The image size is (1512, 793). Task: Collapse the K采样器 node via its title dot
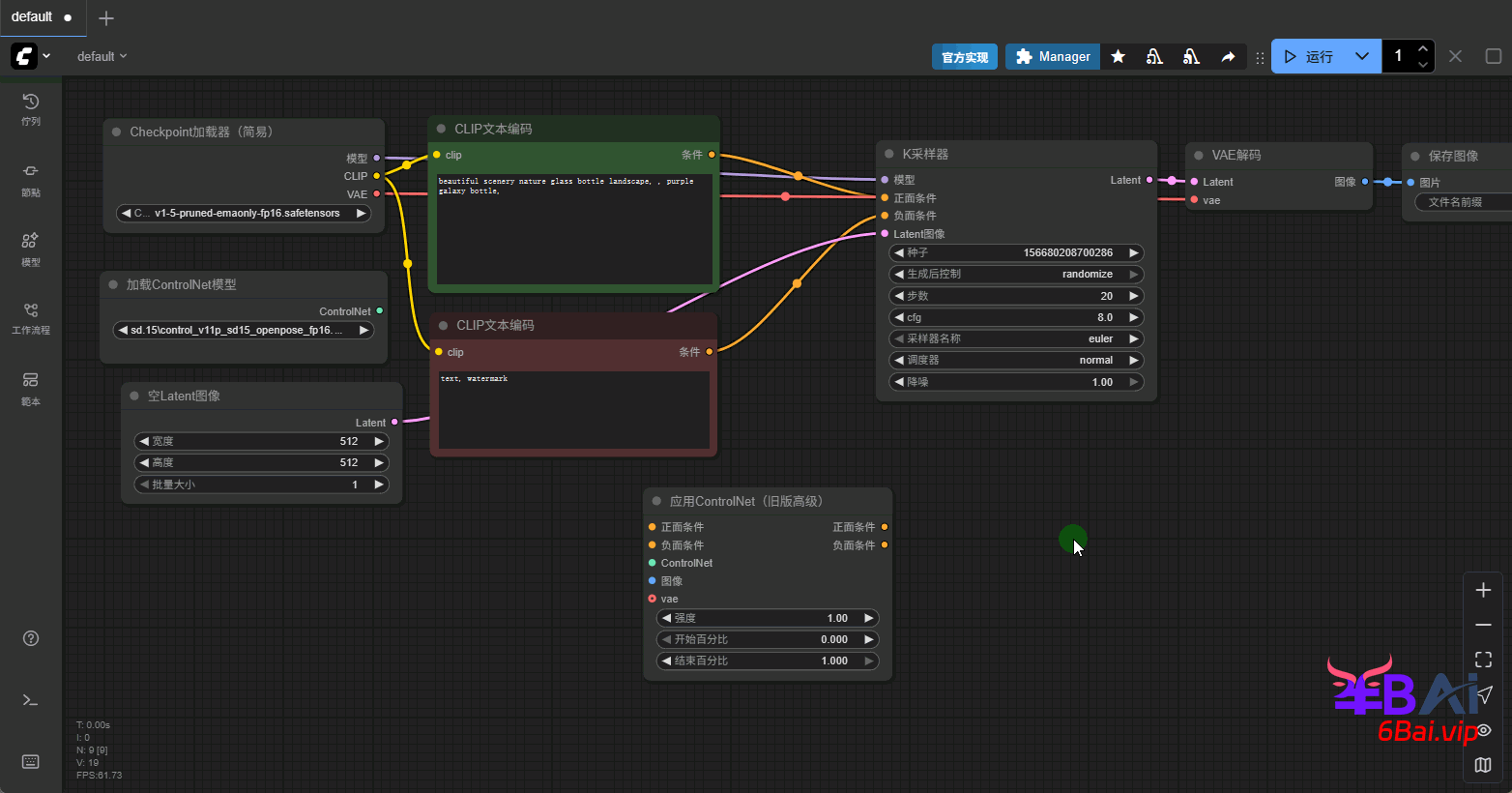click(889, 155)
